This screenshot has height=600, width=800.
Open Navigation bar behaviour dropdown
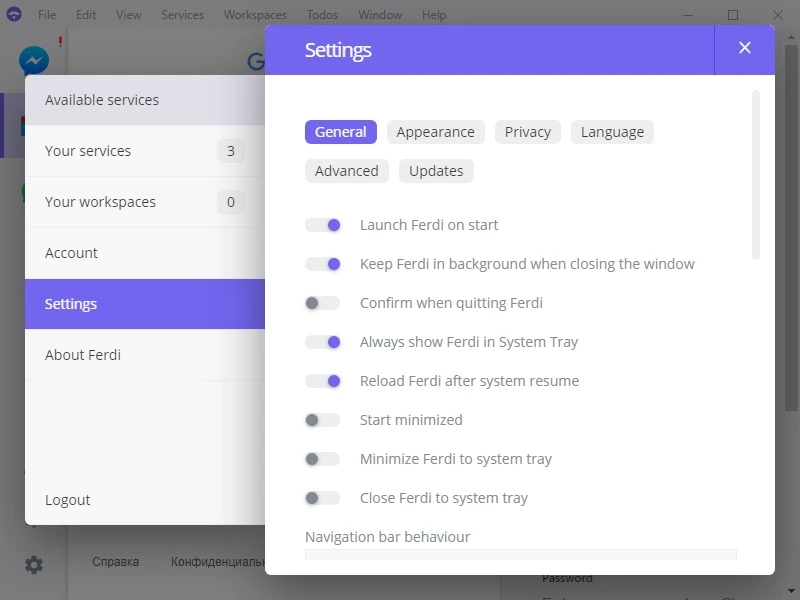click(521, 555)
